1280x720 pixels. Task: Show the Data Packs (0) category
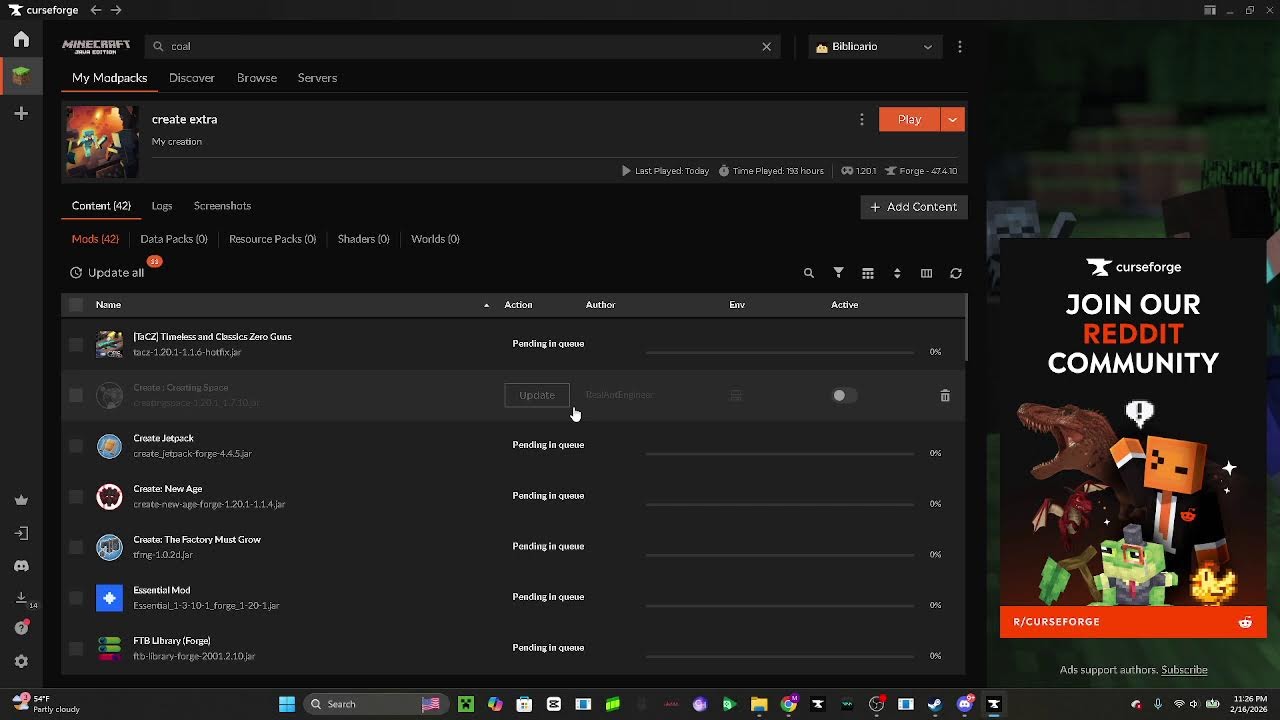[x=174, y=239]
